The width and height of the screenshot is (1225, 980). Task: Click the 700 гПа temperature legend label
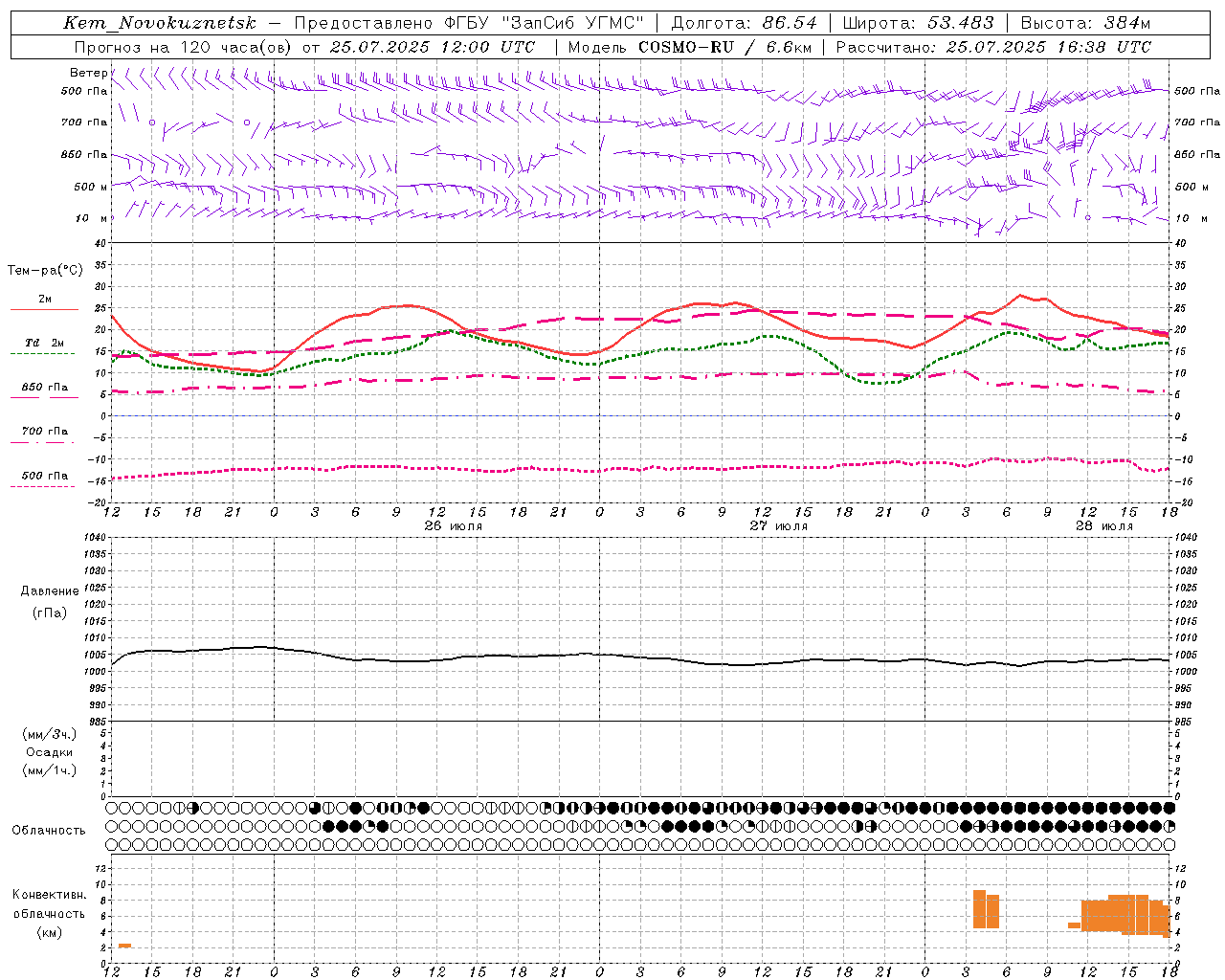tap(44, 431)
